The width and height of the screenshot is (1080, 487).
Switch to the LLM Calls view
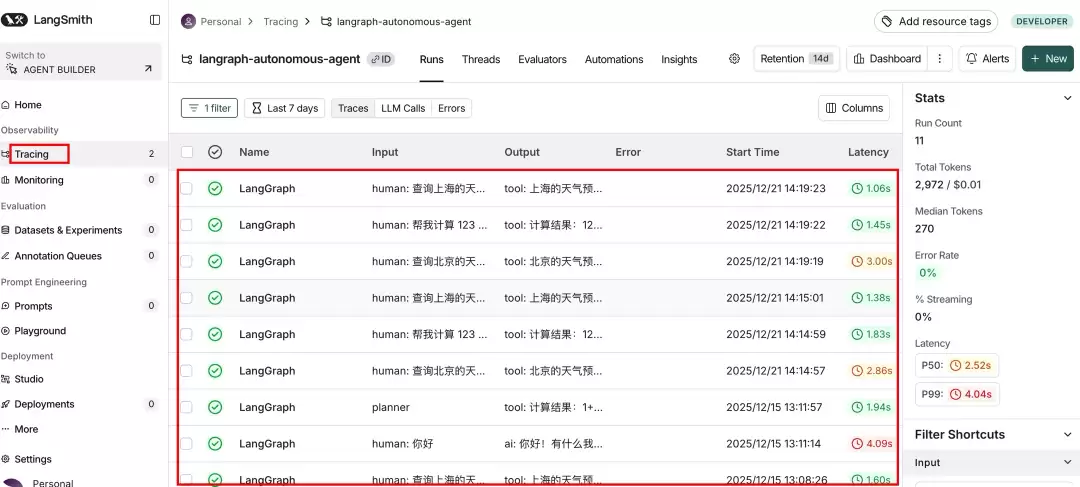coord(403,108)
